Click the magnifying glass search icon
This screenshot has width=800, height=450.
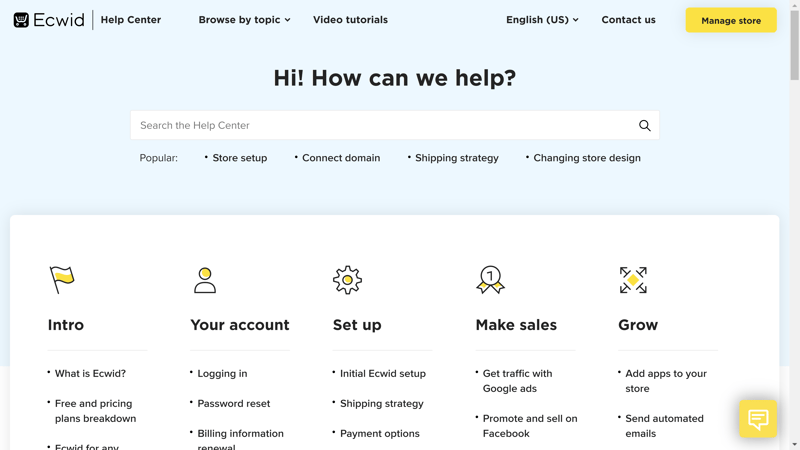click(644, 126)
